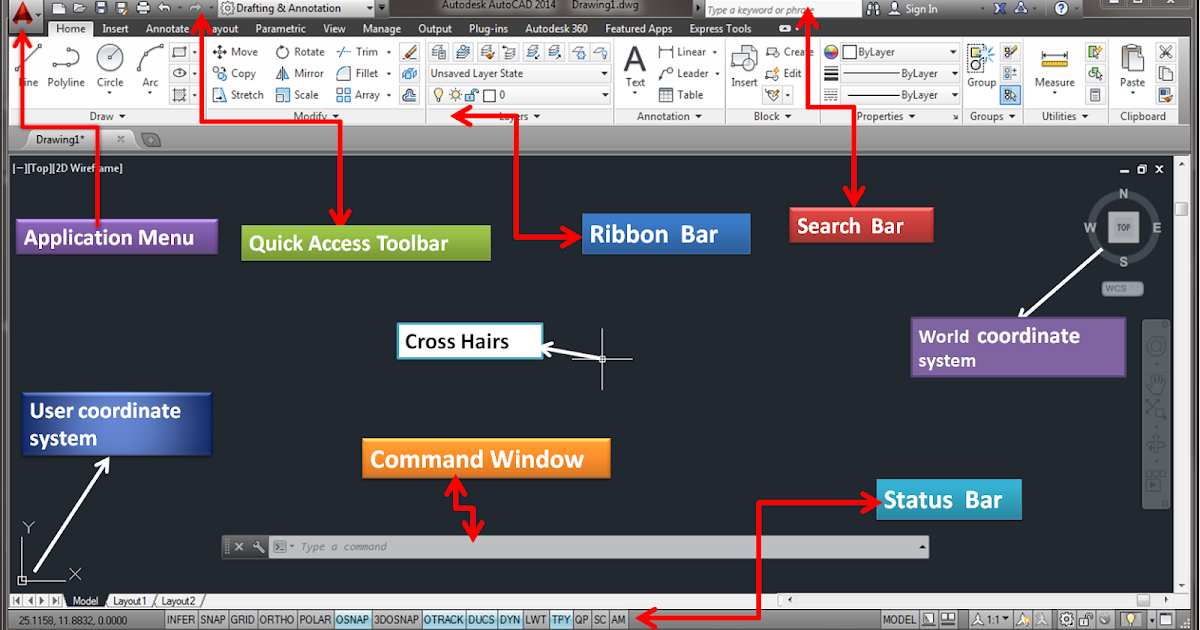Image resolution: width=1200 pixels, height=630 pixels.
Task: Toggle SNAP mode in status bar
Action: tap(213, 621)
